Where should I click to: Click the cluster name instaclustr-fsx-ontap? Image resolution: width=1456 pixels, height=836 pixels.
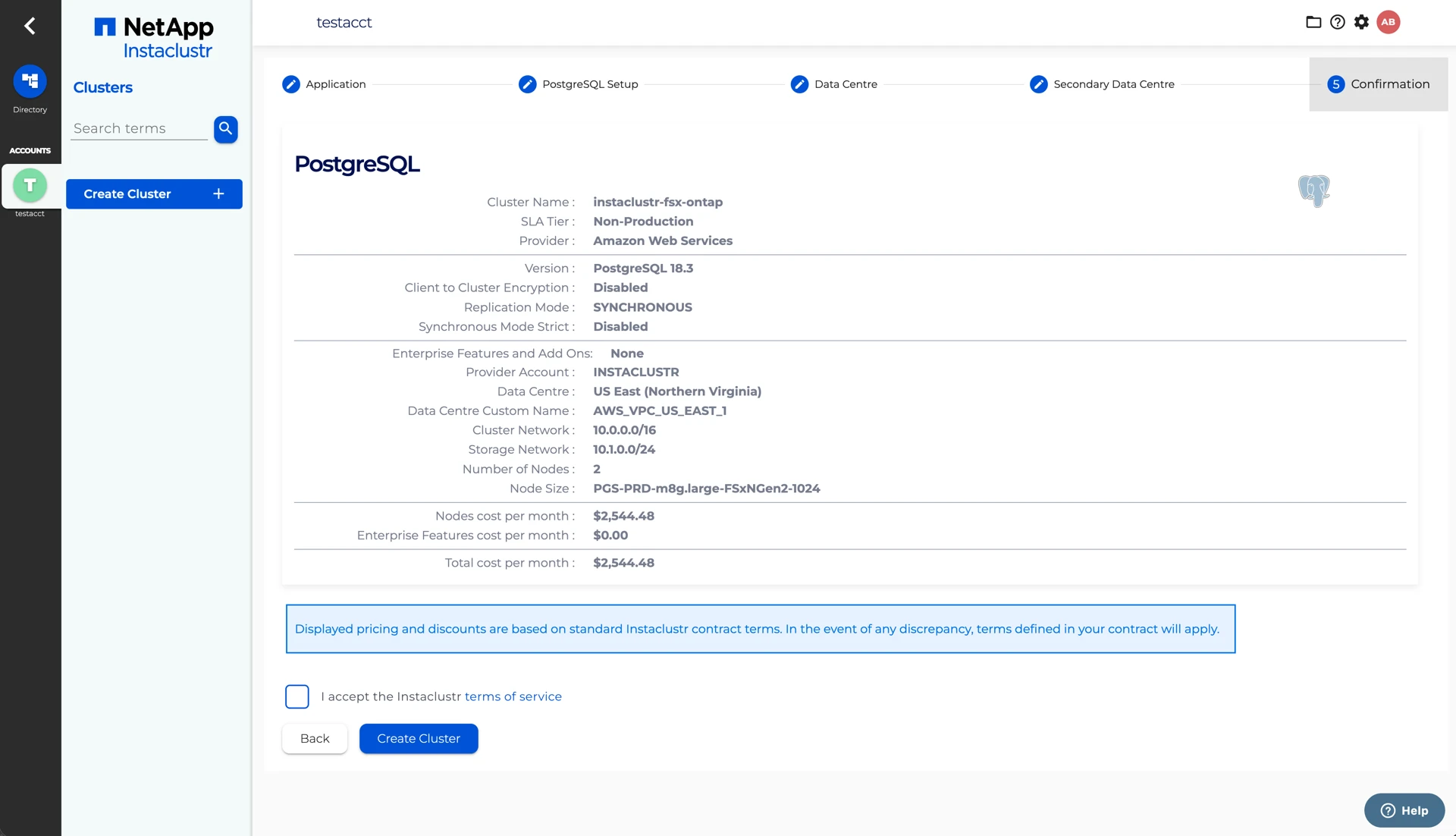(657, 202)
